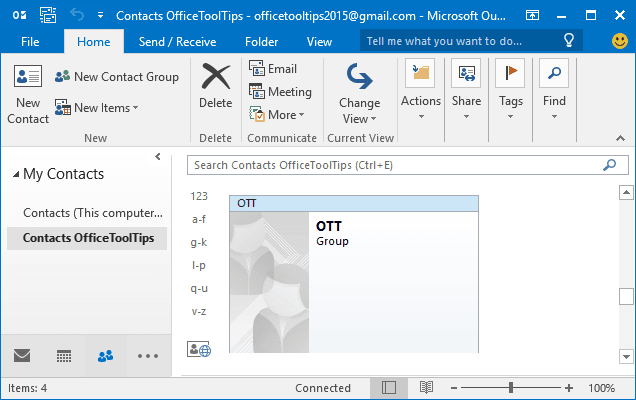The image size is (636, 400).
Task: Switch to the Send / Receive tab
Action: (x=177, y=42)
